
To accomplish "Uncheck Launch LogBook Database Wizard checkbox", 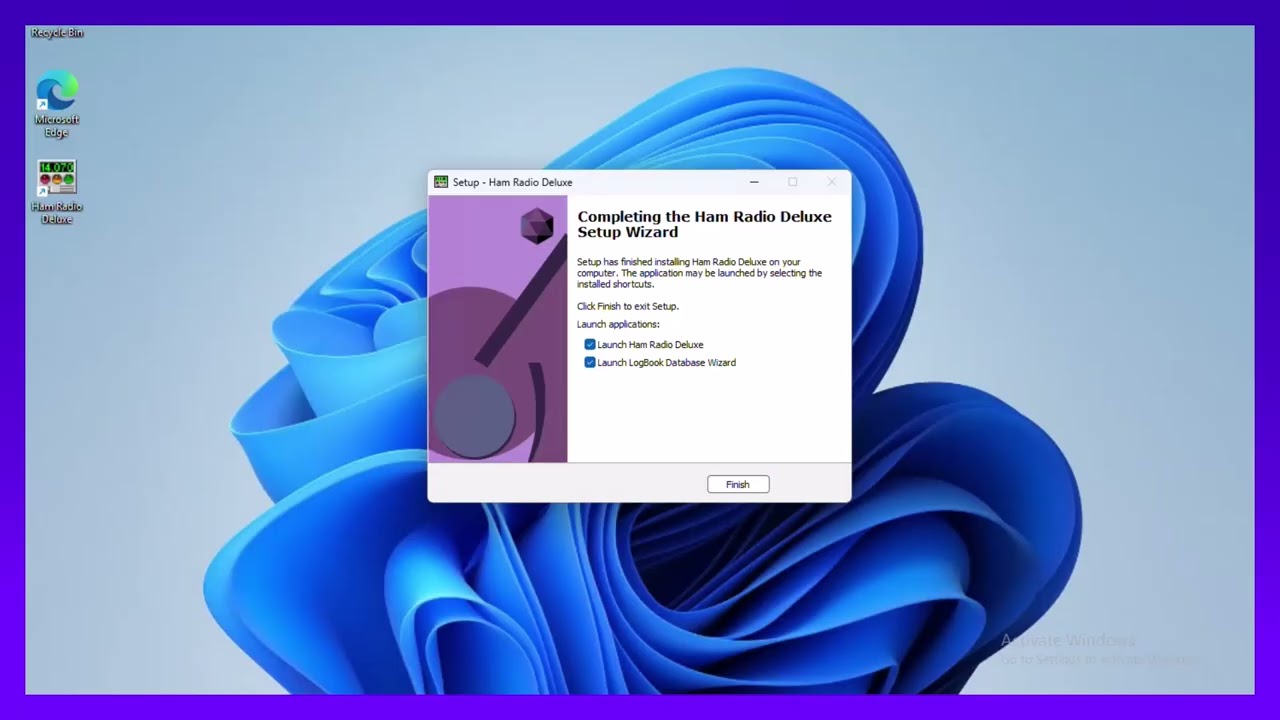I will (x=590, y=362).
